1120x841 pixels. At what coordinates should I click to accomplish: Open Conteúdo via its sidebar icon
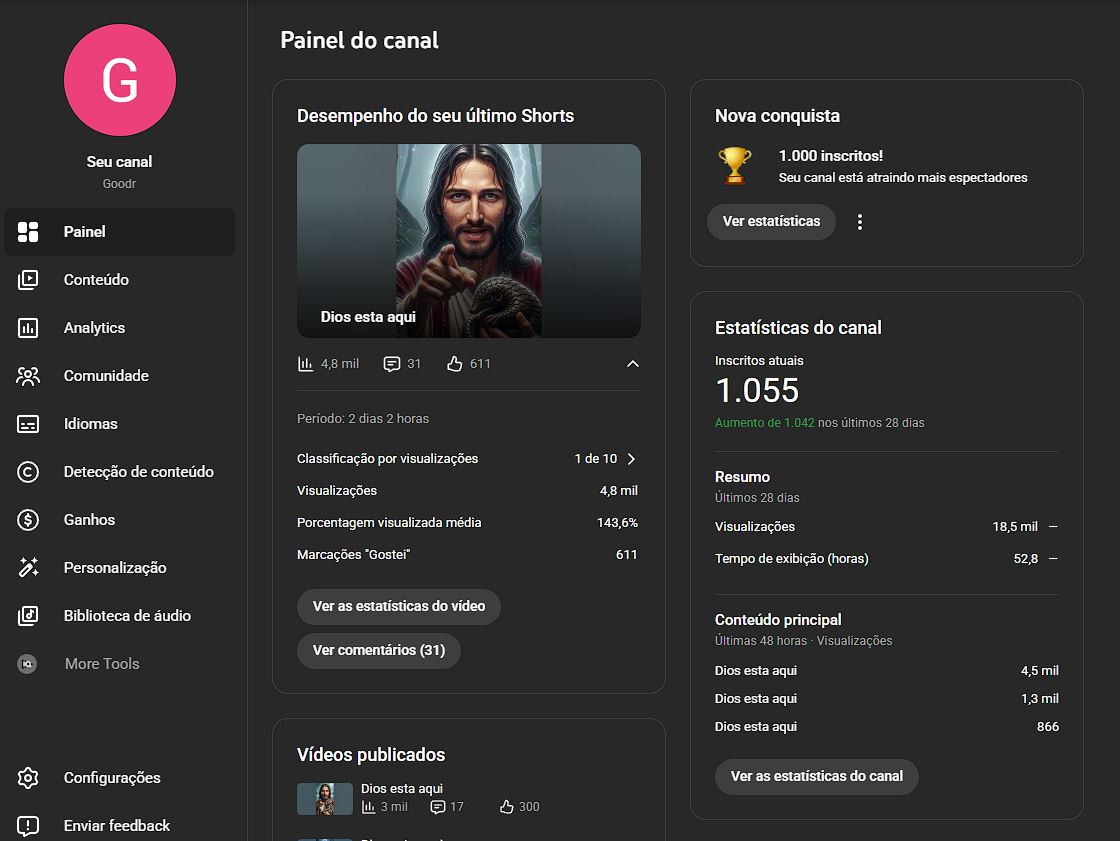pos(28,280)
